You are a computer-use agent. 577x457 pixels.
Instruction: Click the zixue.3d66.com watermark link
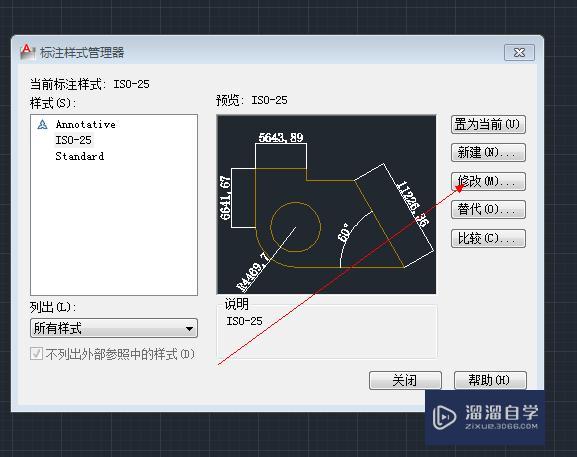point(501,427)
